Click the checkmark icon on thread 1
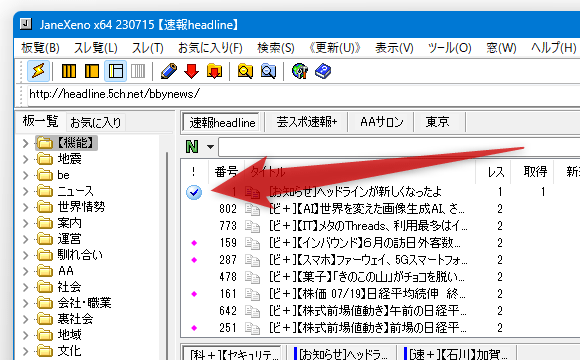Screen dimensions: 580x360 pos(194,192)
